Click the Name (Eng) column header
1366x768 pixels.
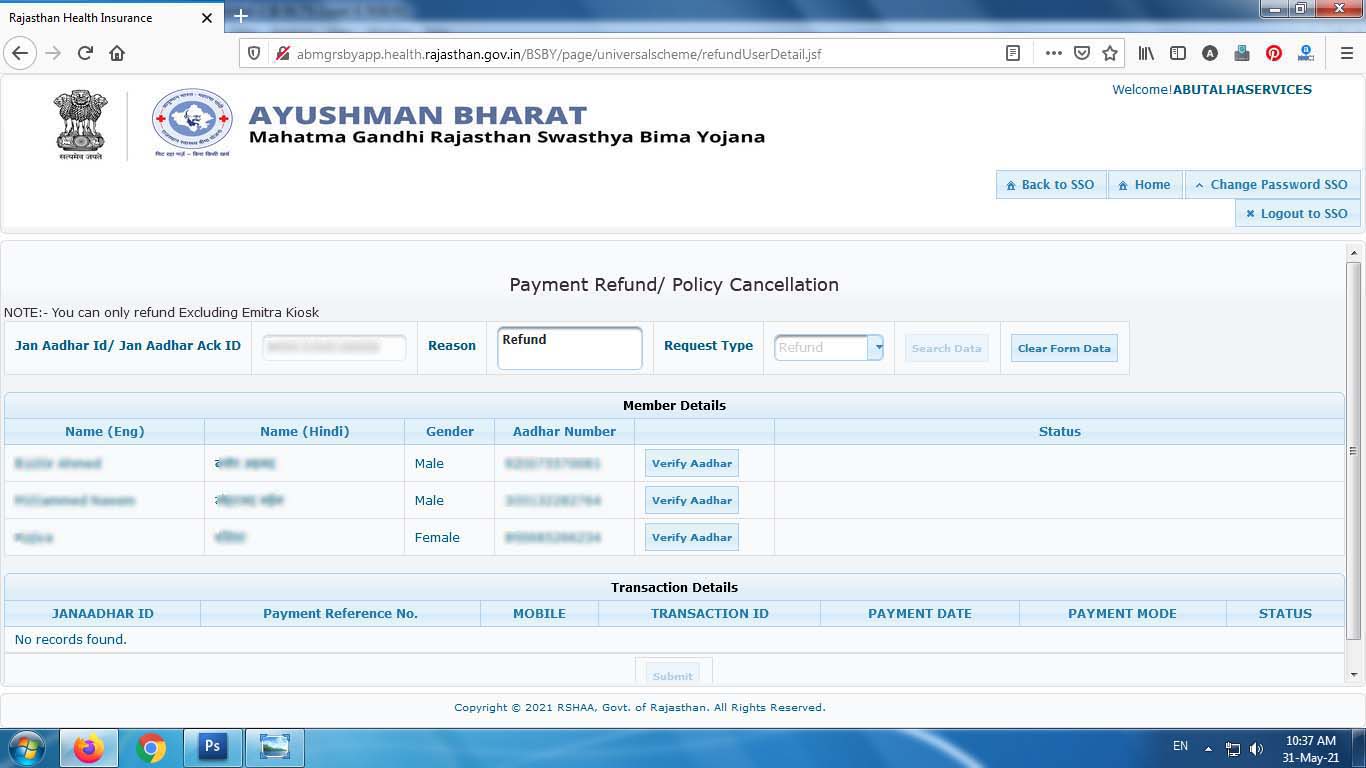105,431
